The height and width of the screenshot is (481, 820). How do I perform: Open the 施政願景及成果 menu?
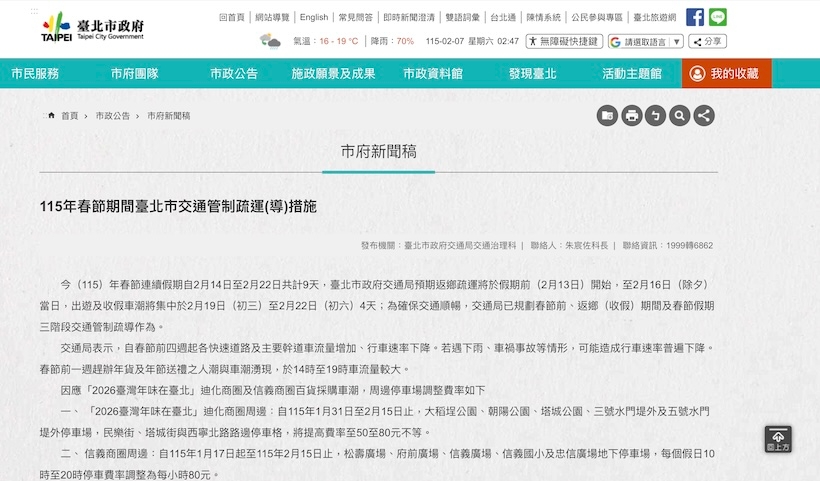[x=333, y=74]
